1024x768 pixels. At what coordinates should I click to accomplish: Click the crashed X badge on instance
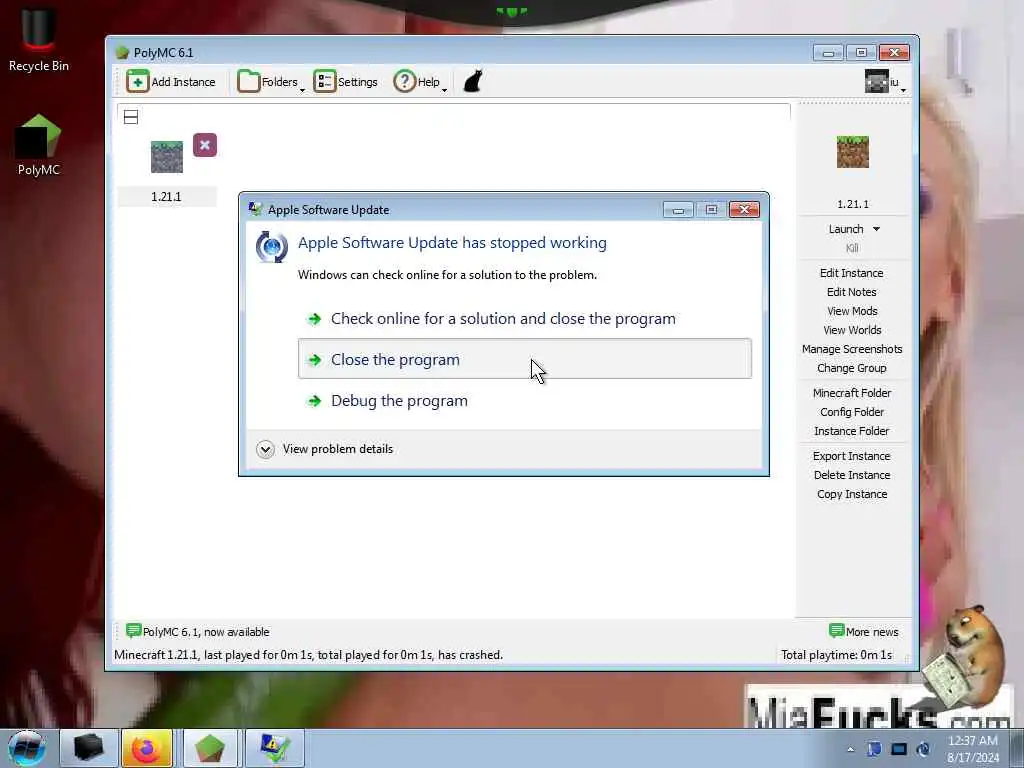pyautogui.click(x=205, y=145)
